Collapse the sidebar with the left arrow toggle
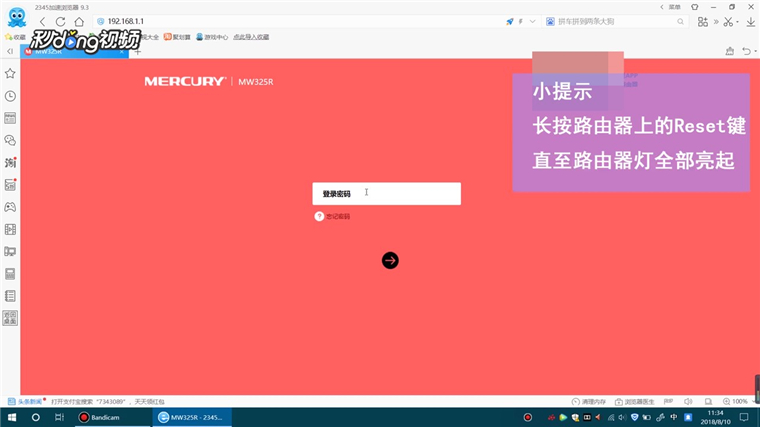 click(x=10, y=51)
